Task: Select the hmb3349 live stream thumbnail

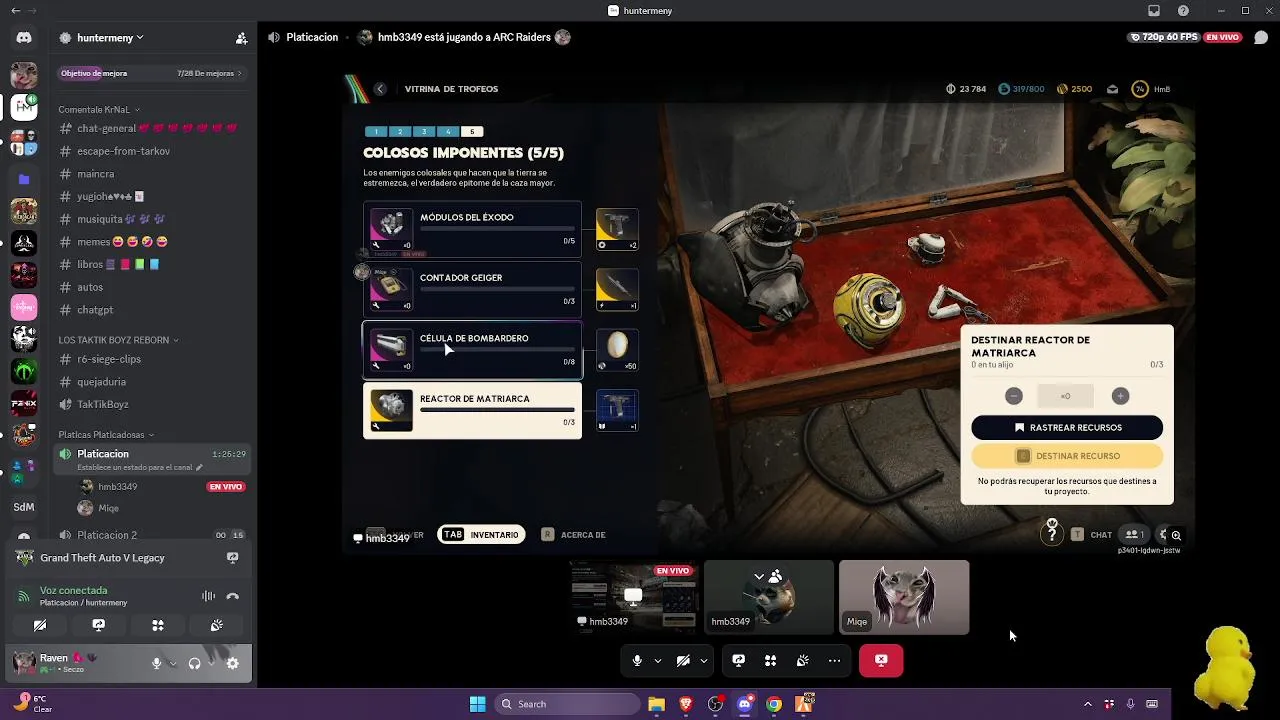Action: 634,597
